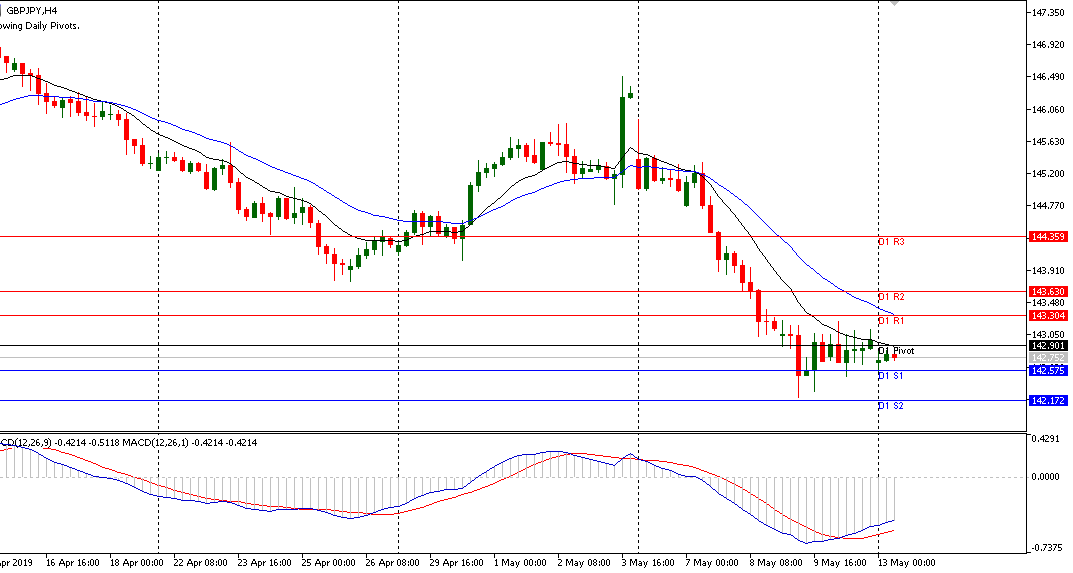This screenshot has width=1073, height=573.
Task: Click the chart shift triangle marker at top
Action: tap(895, 4)
